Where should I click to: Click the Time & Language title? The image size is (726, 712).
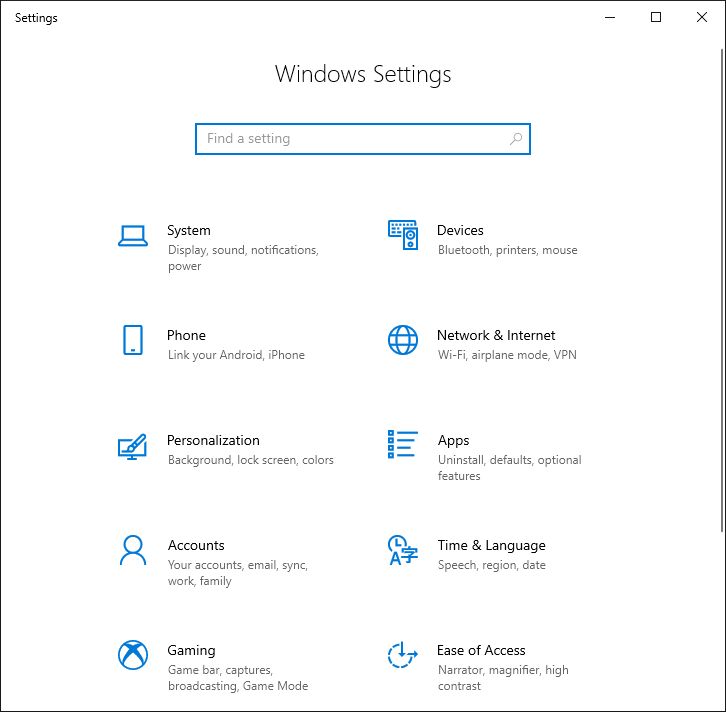[492, 545]
